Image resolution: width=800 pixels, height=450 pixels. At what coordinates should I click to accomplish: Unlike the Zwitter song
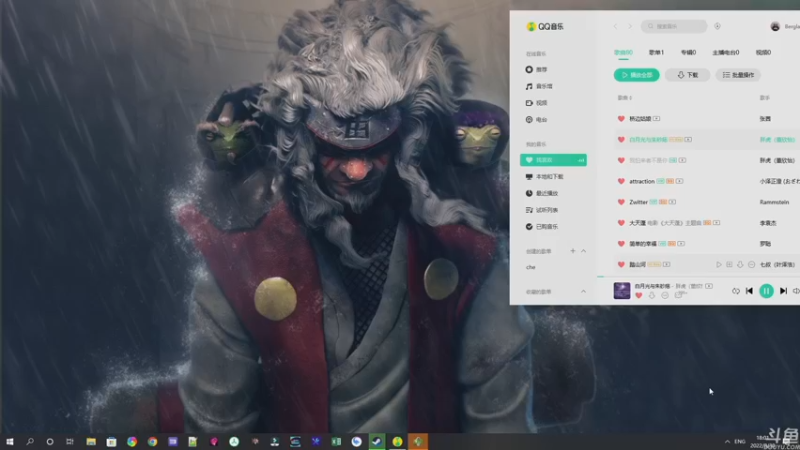pyautogui.click(x=621, y=202)
